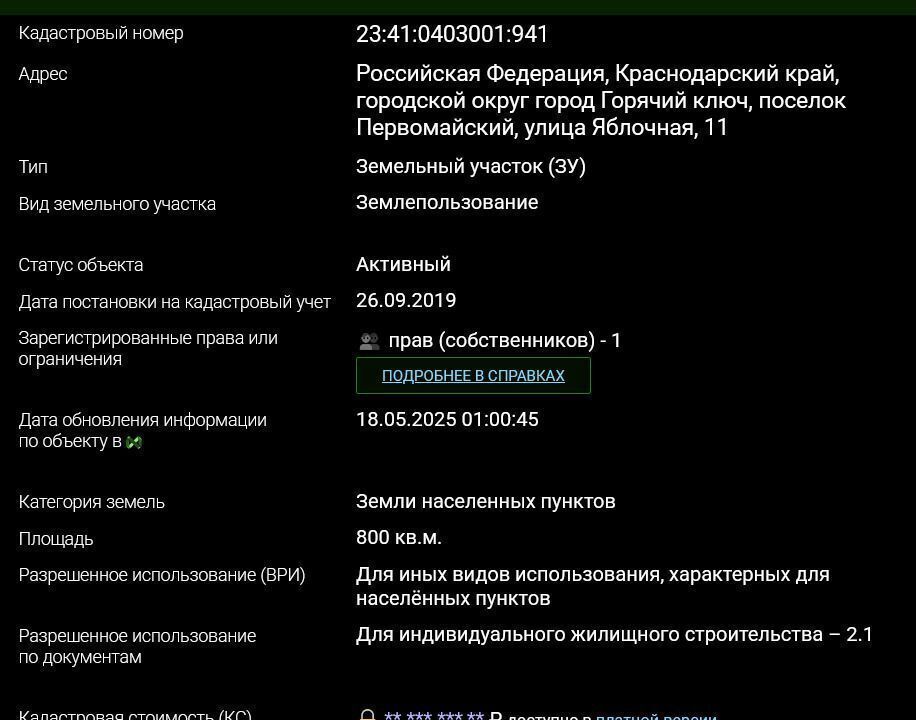Click the area value 800 кв.м.

pyautogui.click(x=398, y=537)
